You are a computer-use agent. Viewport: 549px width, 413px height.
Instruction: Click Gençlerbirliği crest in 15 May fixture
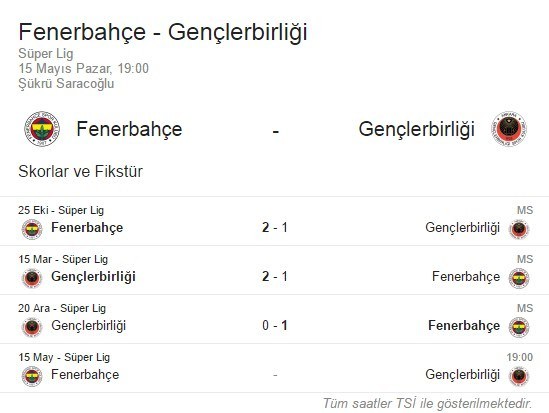[519, 376]
